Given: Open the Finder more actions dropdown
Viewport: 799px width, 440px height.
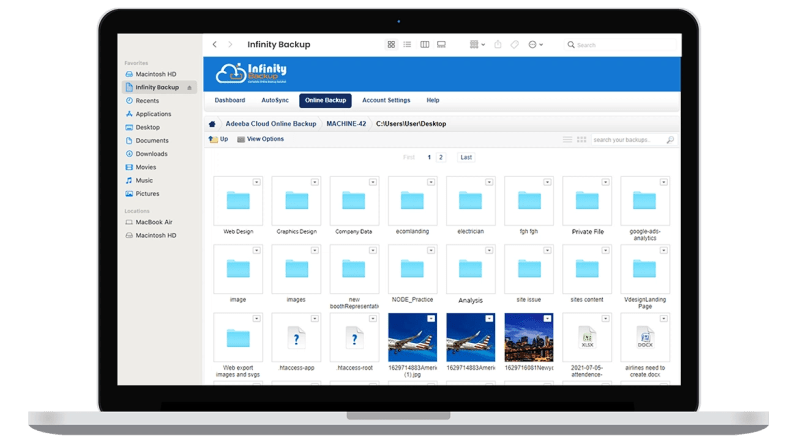Looking at the screenshot, I should coord(535,44).
